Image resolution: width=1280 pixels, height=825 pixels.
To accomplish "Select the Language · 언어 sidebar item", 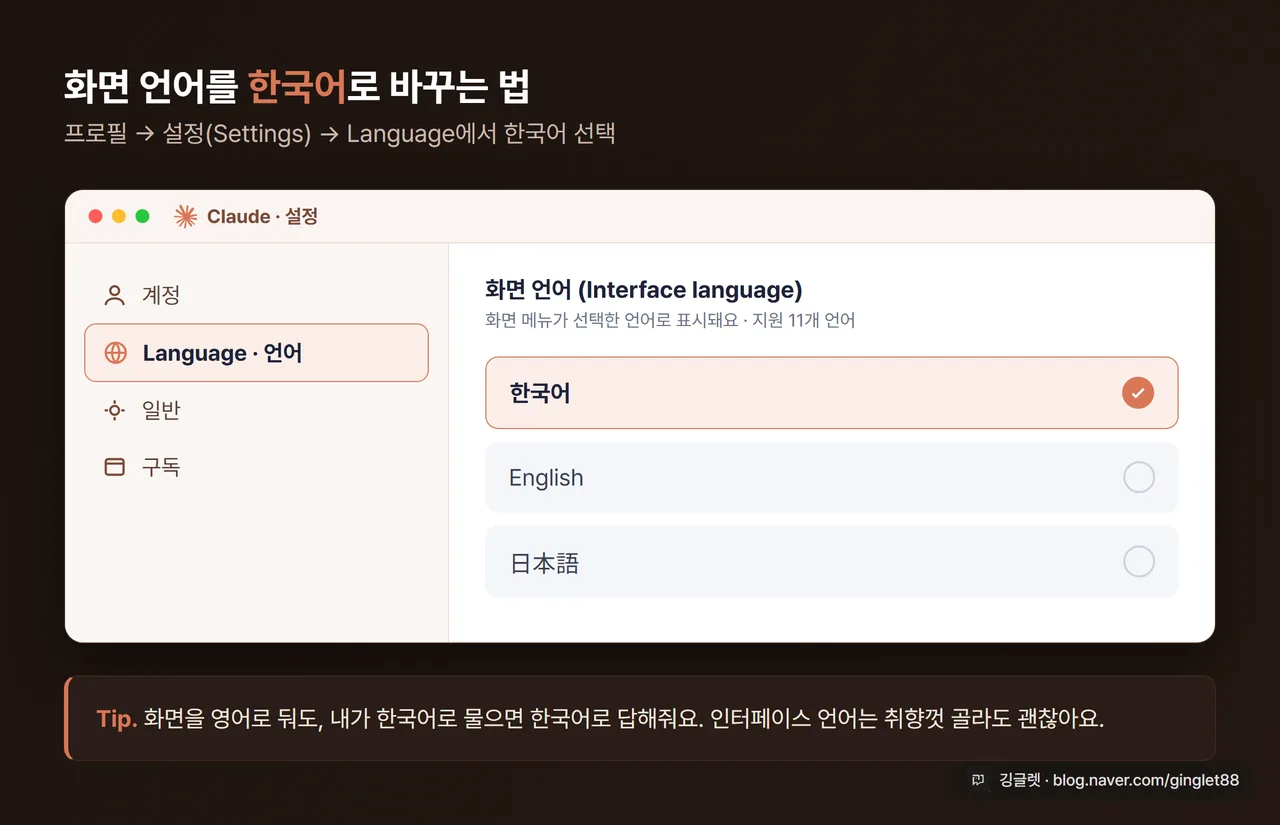I will tap(256, 353).
